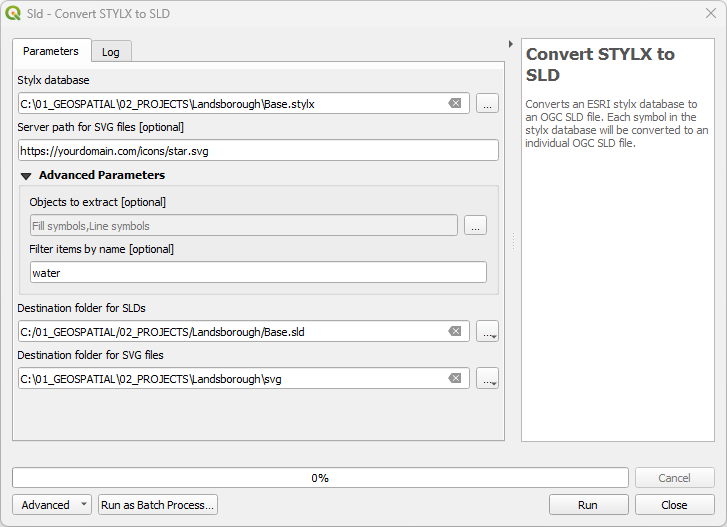Open browse options for the SLDs destination folder

487,331
